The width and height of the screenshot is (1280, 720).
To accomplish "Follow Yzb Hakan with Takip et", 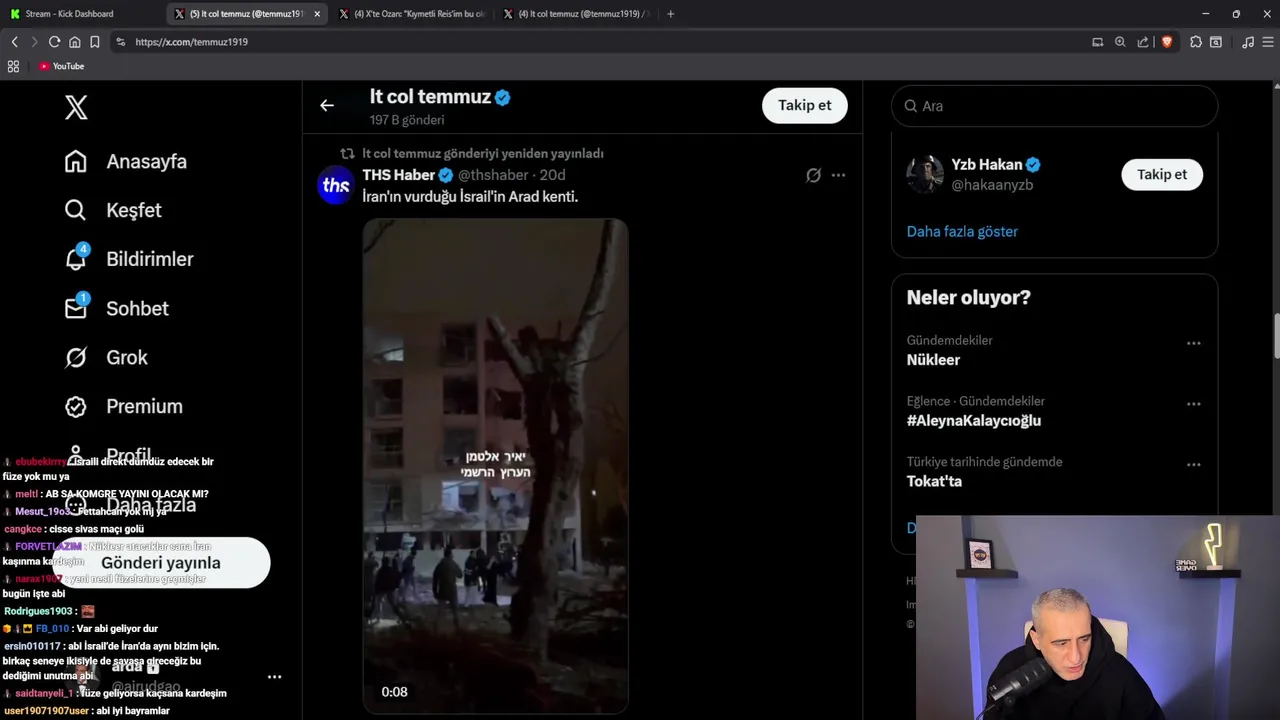I will [1162, 174].
